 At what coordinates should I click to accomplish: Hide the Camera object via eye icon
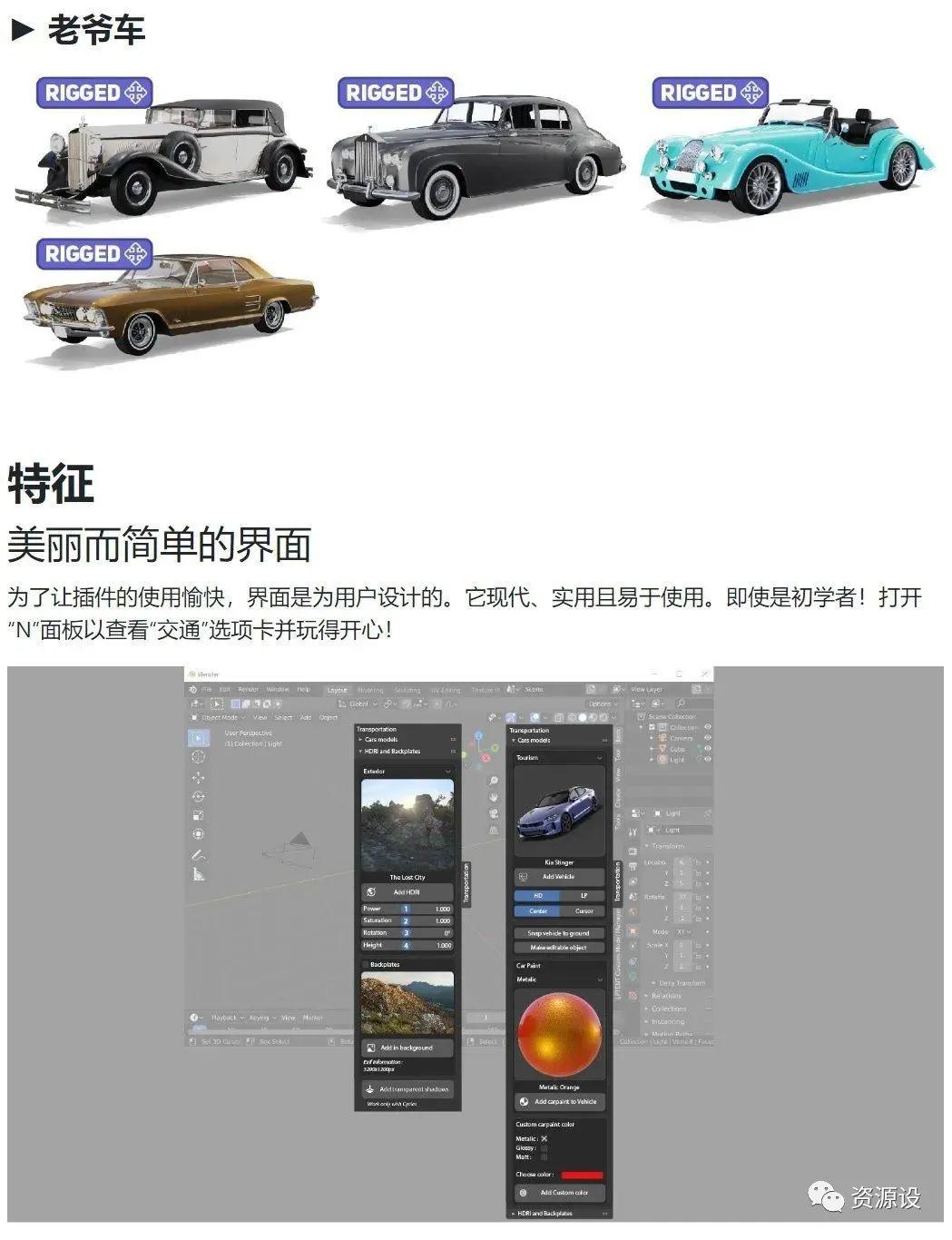(708, 738)
